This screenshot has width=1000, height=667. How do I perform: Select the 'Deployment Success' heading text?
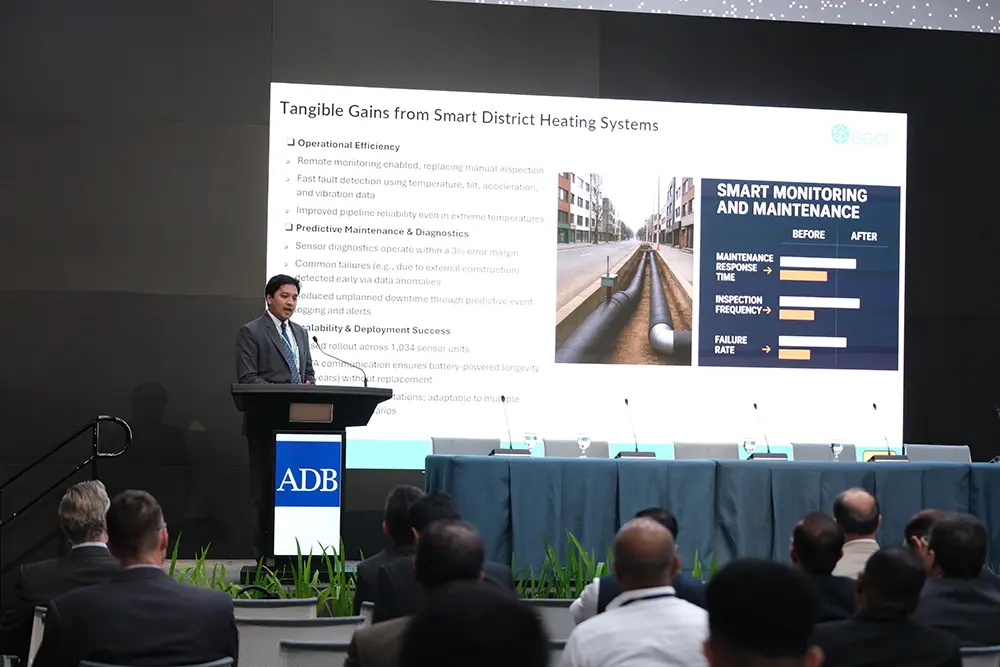point(402,330)
